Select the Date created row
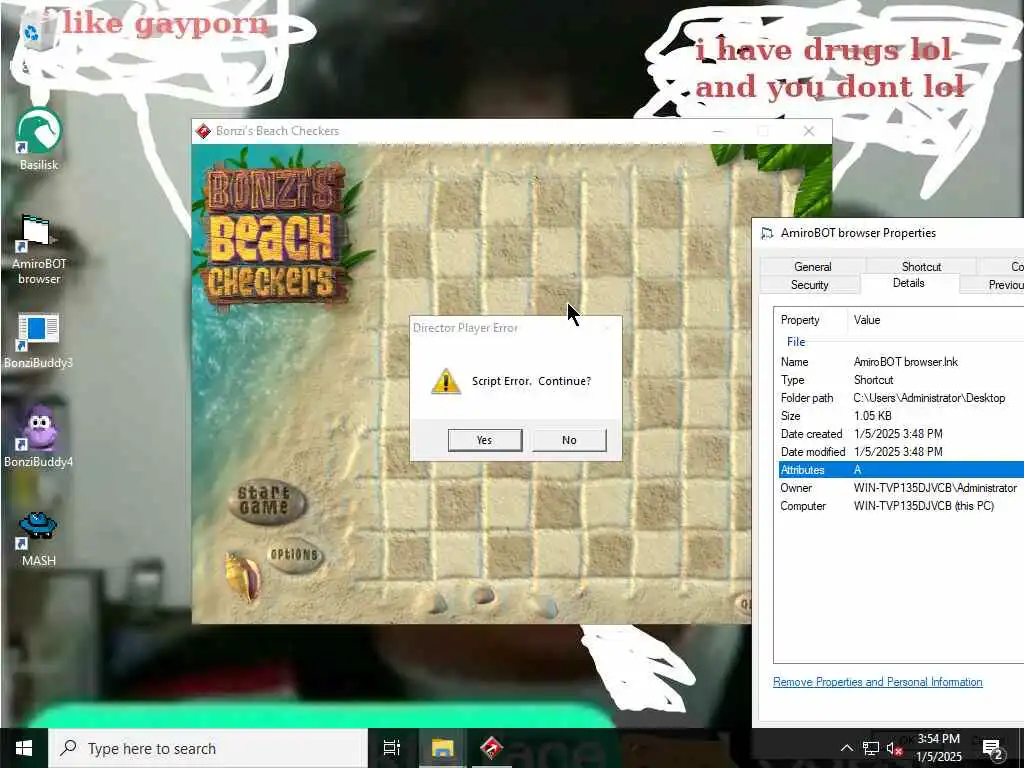Image resolution: width=1024 pixels, height=768 pixels. tap(901, 434)
